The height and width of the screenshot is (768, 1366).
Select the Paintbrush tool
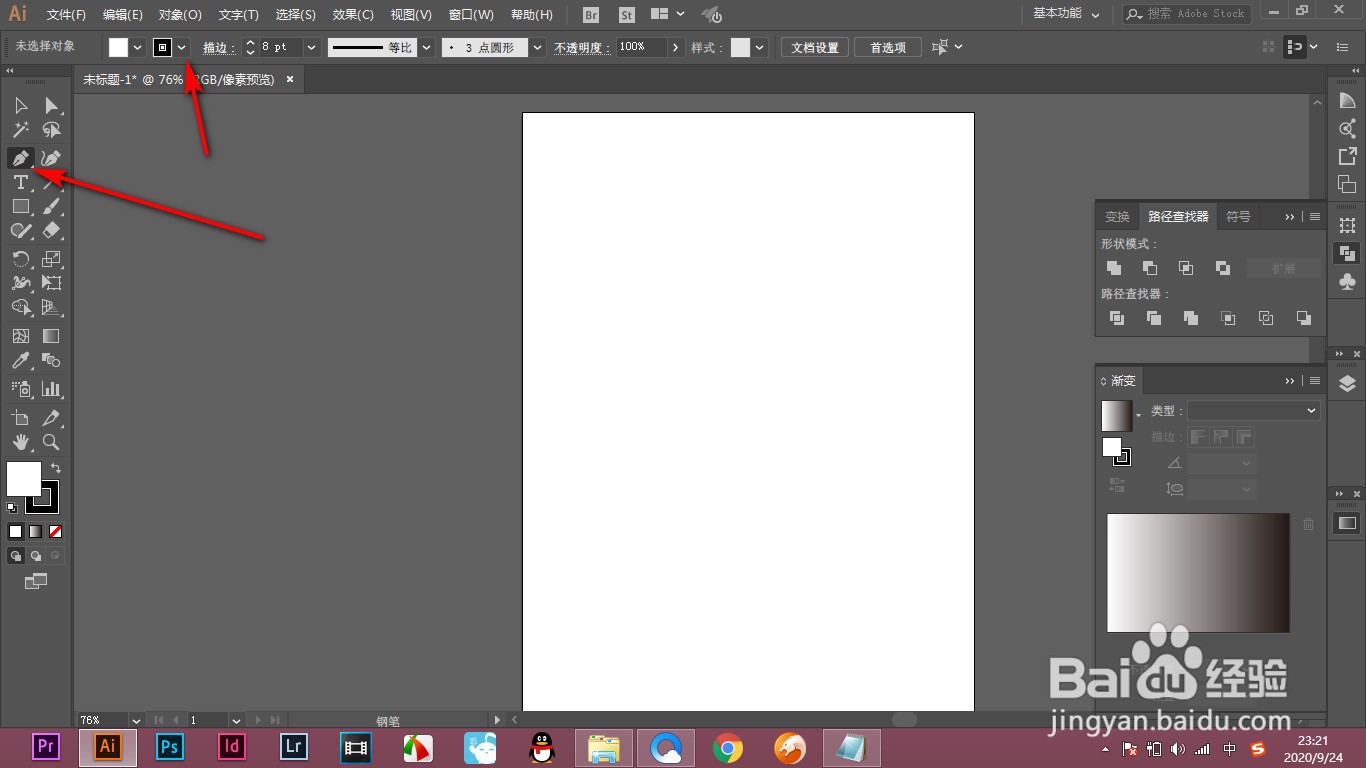51,206
